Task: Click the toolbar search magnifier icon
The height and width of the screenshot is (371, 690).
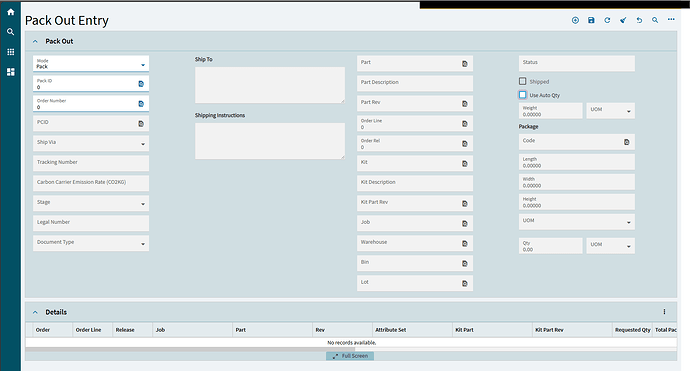Action: (655, 20)
